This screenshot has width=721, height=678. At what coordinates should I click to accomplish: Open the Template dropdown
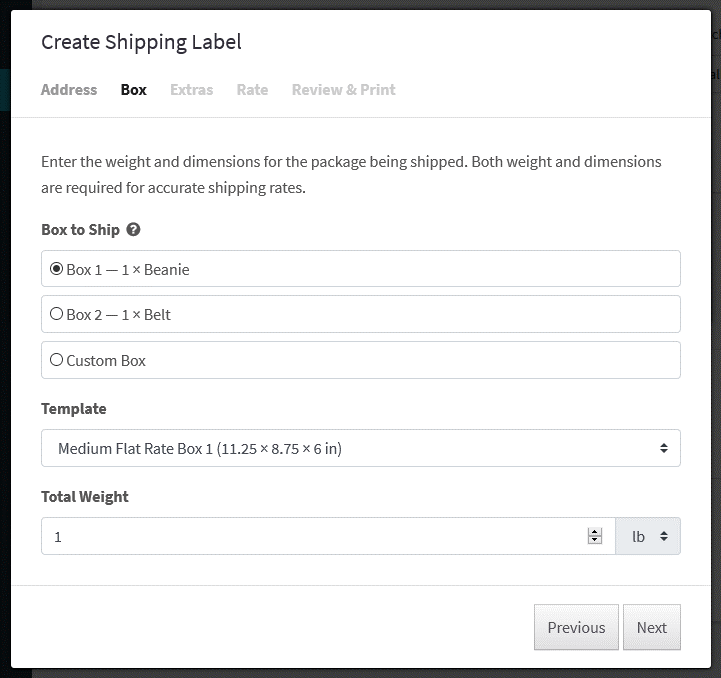click(361, 448)
